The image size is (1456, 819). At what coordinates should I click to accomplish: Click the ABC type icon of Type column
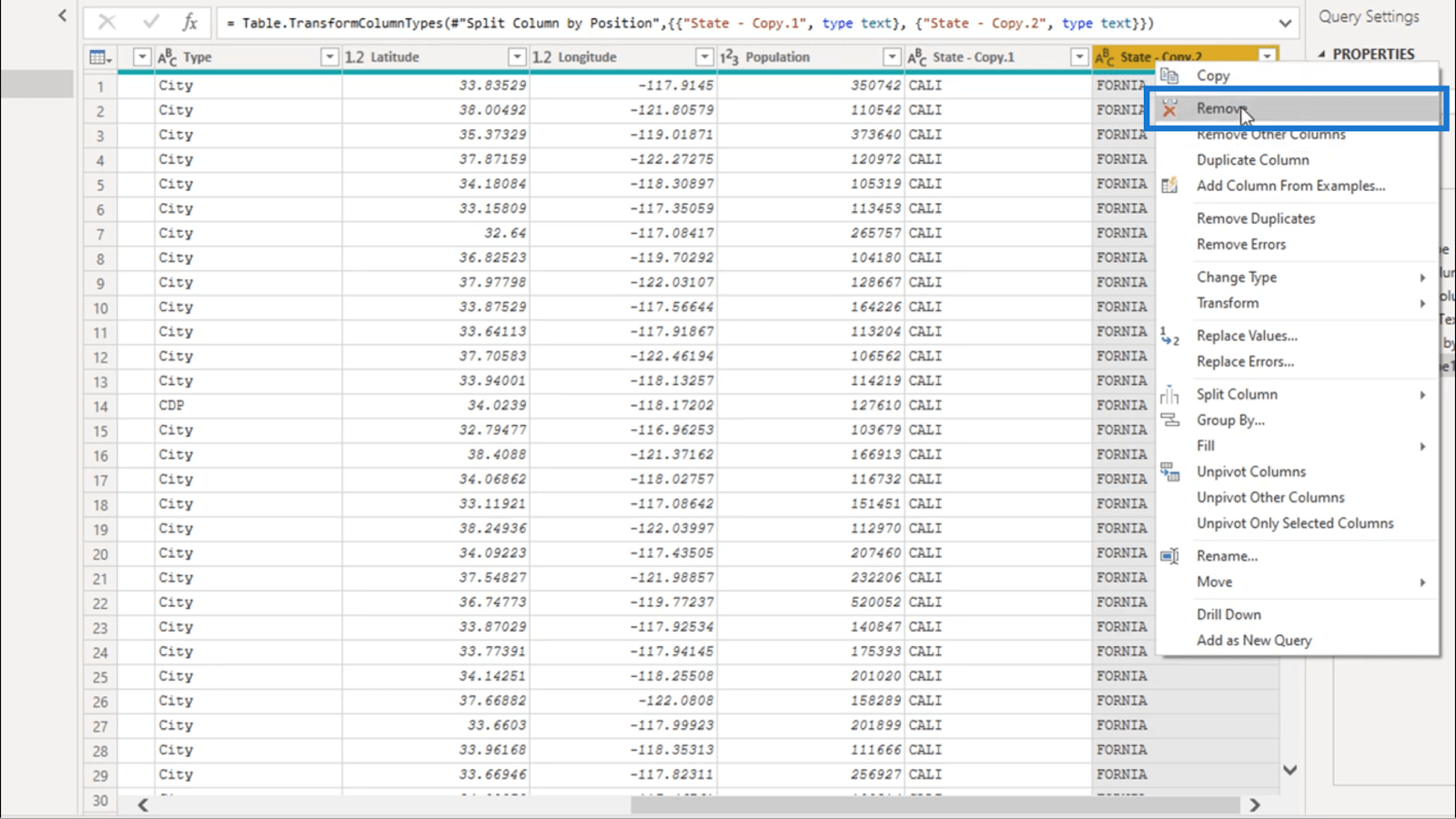click(x=167, y=57)
